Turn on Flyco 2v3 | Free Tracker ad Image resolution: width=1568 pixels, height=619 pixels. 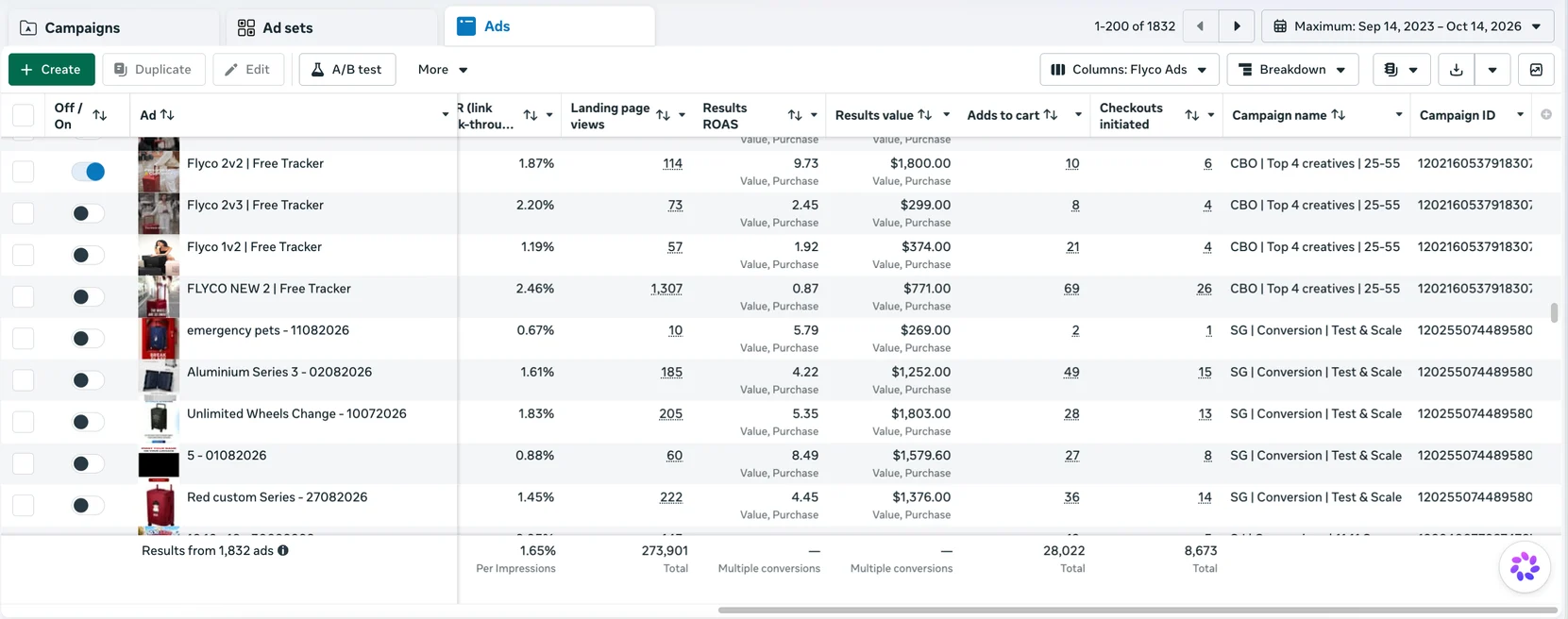pos(88,213)
